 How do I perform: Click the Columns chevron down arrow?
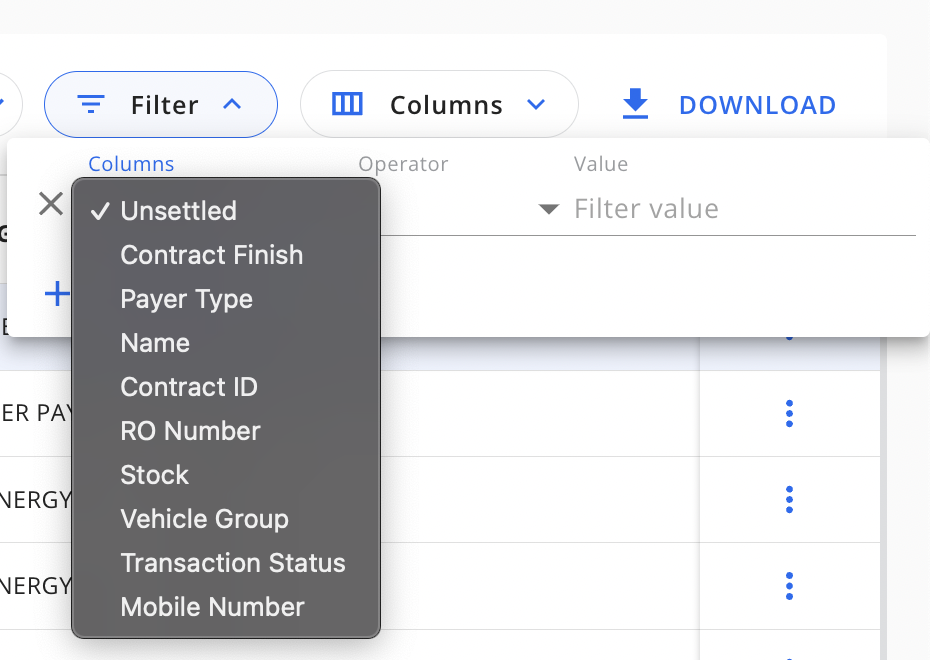pyautogui.click(x=536, y=104)
